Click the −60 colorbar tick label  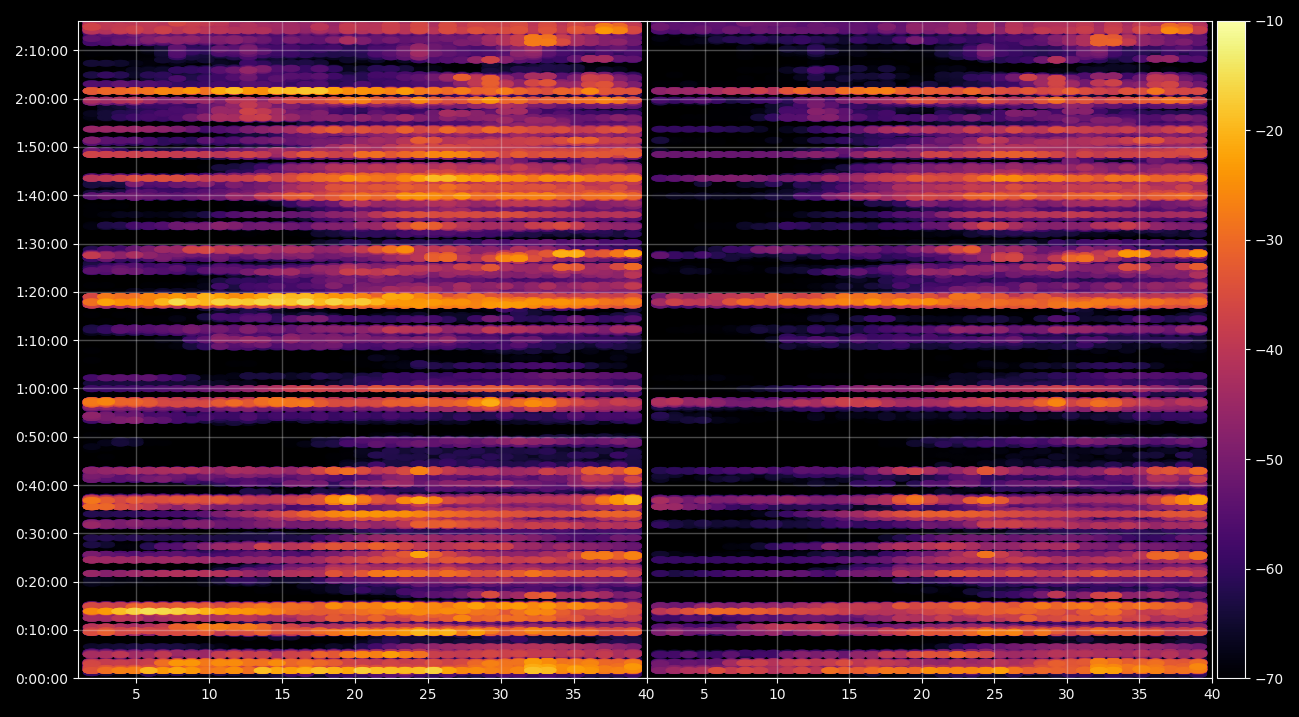point(1269,569)
